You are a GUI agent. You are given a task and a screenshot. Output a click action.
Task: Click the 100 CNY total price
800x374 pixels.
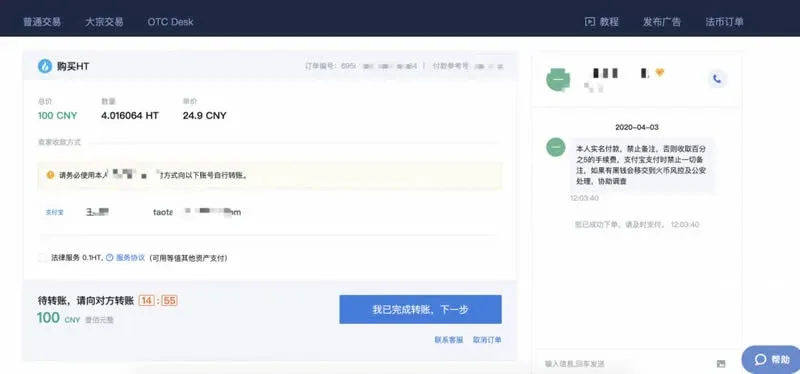coord(57,116)
